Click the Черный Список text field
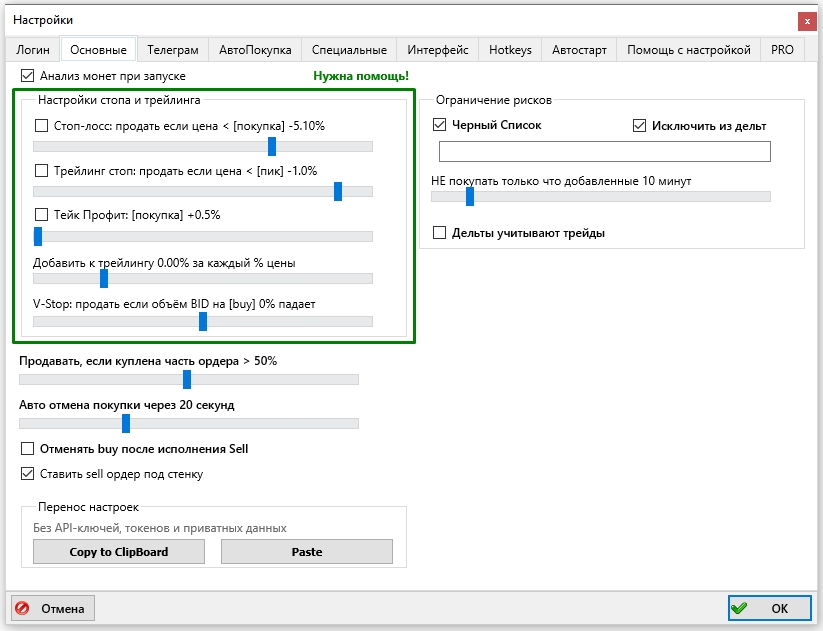Image resolution: width=823 pixels, height=631 pixels. point(605,151)
